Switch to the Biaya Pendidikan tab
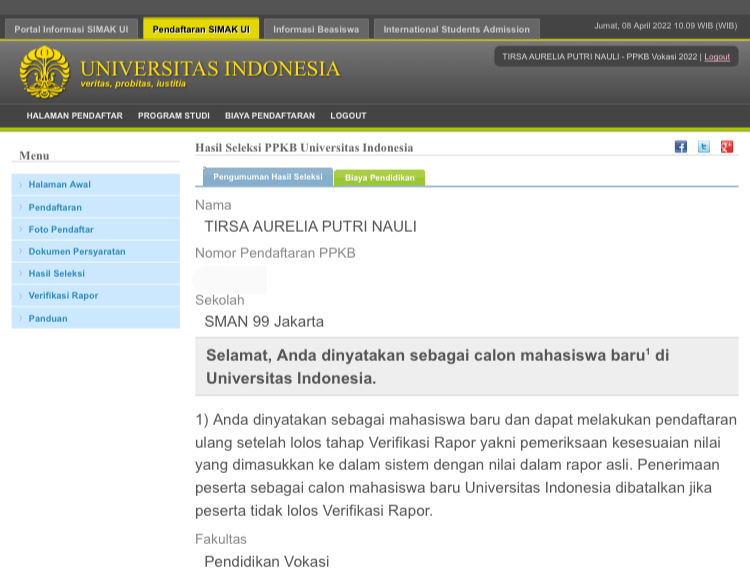 click(380, 178)
